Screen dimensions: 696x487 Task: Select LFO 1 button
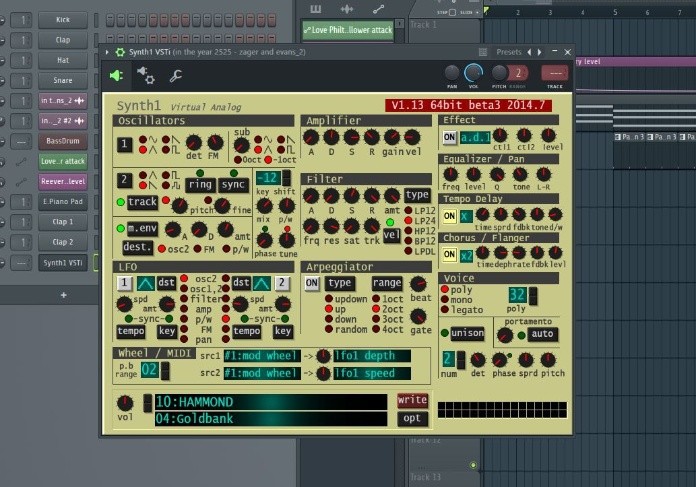coord(125,283)
